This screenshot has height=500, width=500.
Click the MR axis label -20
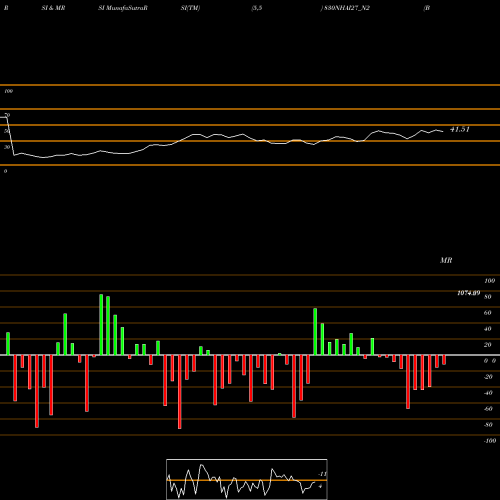pyautogui.click(x=488, y=377)
